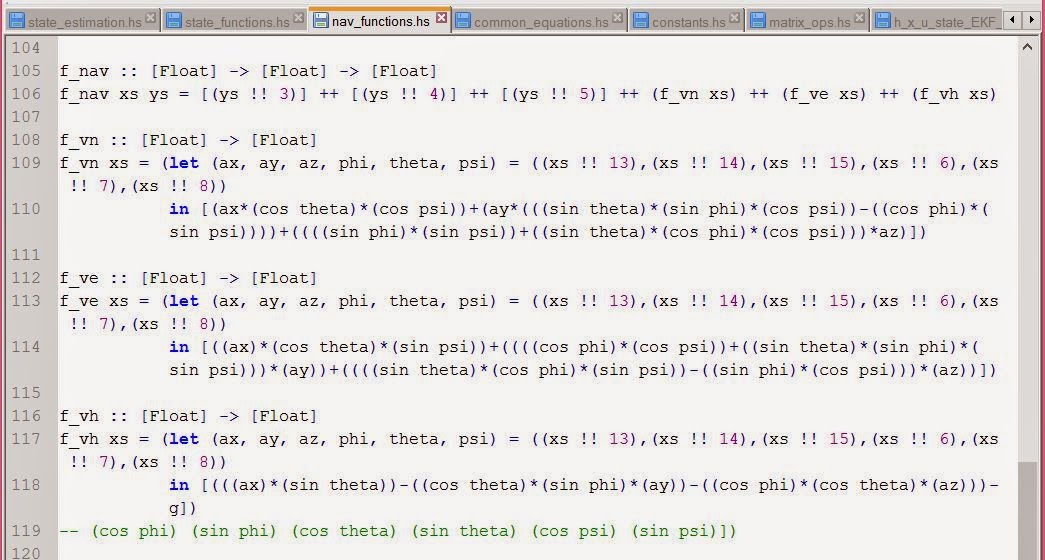Click the 'in' keyword on line 118
1045x560 pixels.
[179, 485]
